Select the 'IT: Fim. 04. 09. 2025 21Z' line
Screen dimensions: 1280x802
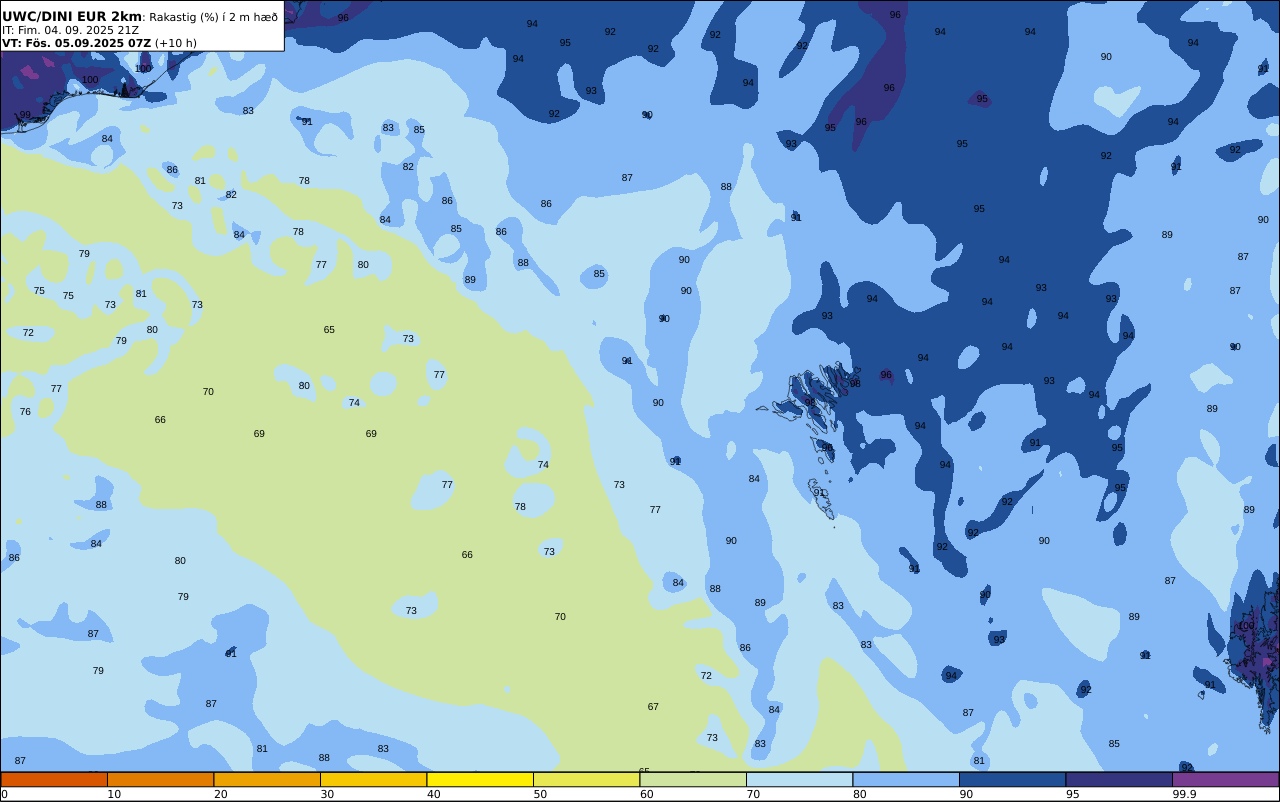tap(70, 30)
